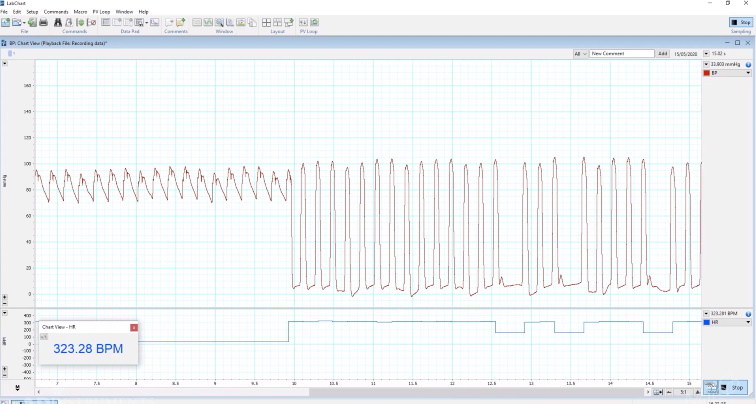Click the XY View window icon
Screen dimensions: 756x404
coord(230,22)
